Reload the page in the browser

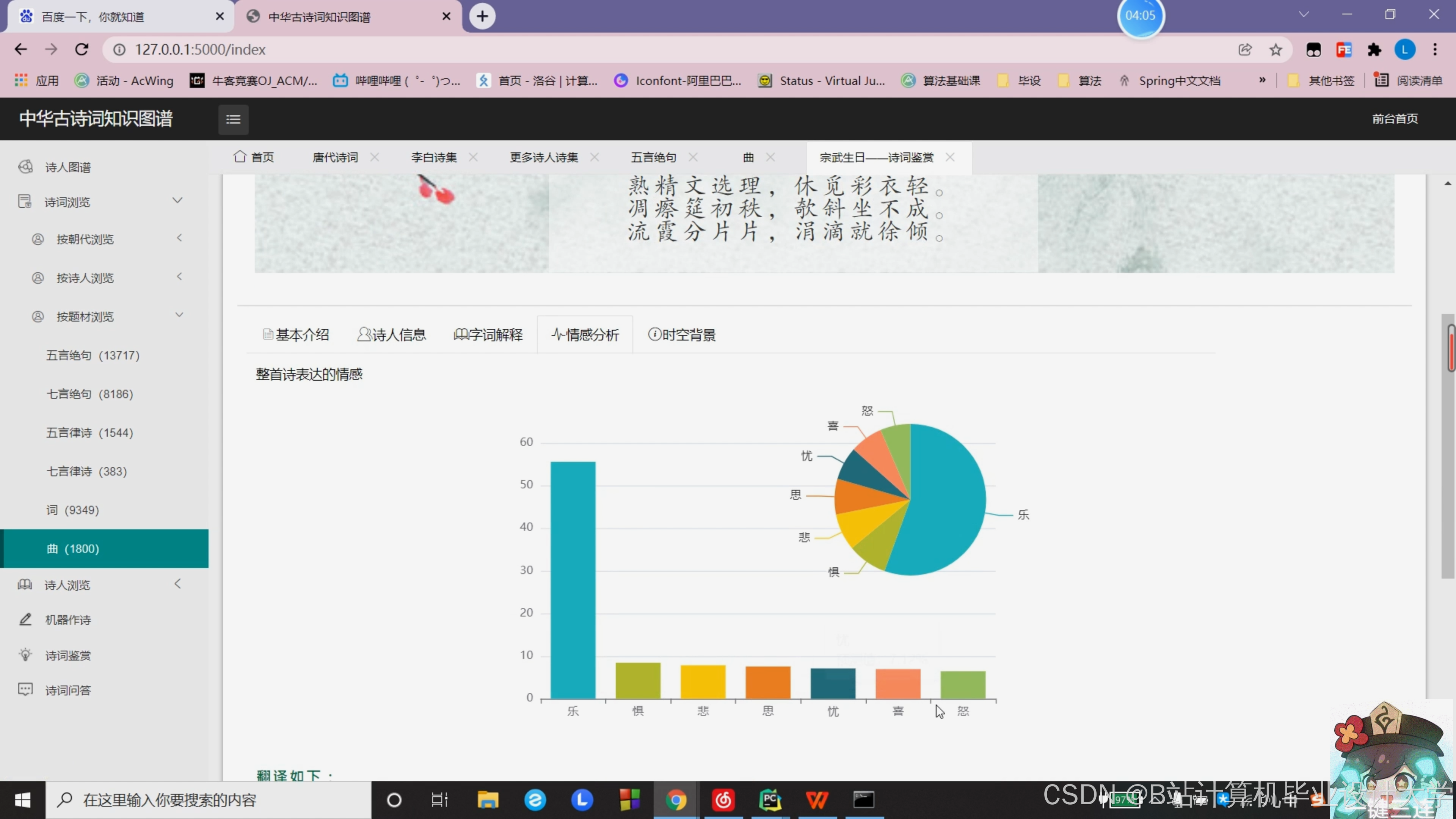pos(82,50)
